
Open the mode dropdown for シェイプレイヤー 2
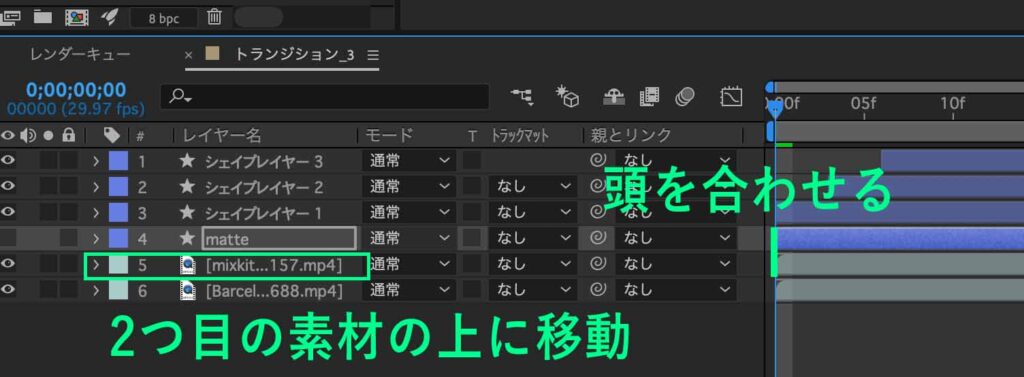pos(408,187)
